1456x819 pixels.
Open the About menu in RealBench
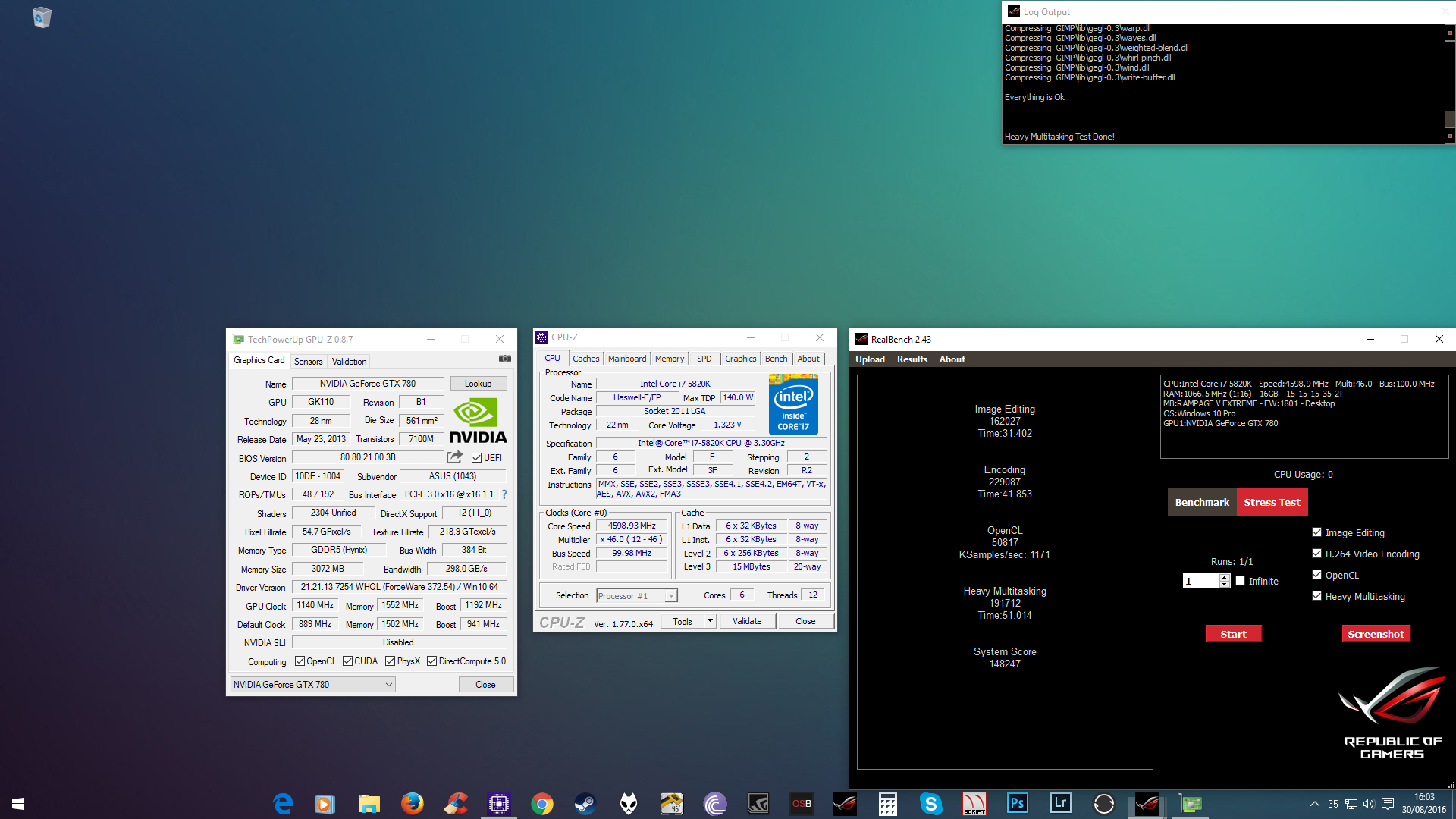coord(952,359)
